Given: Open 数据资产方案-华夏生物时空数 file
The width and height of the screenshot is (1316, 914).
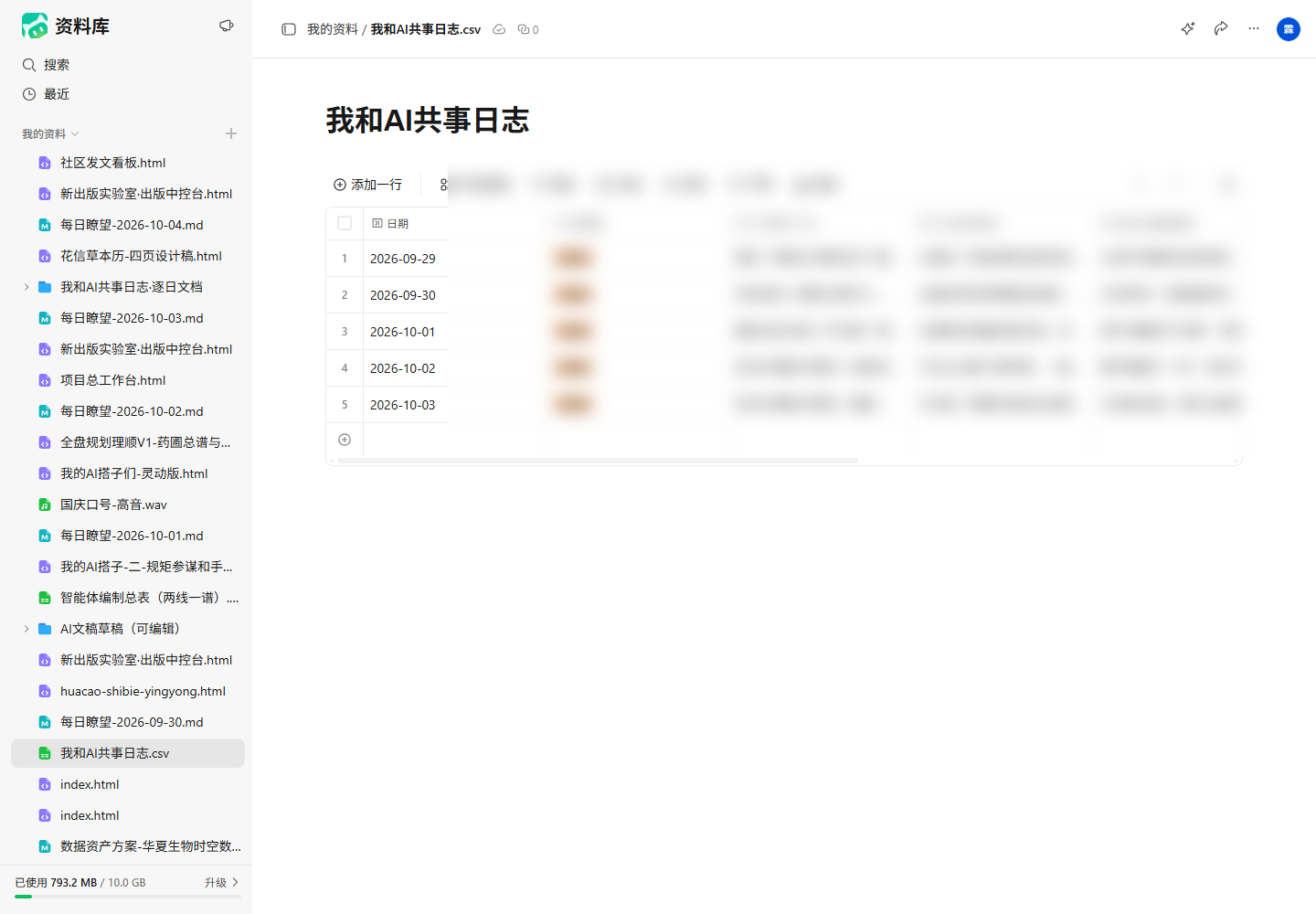Looking at the screenshot, I should [x=128, y=846].
